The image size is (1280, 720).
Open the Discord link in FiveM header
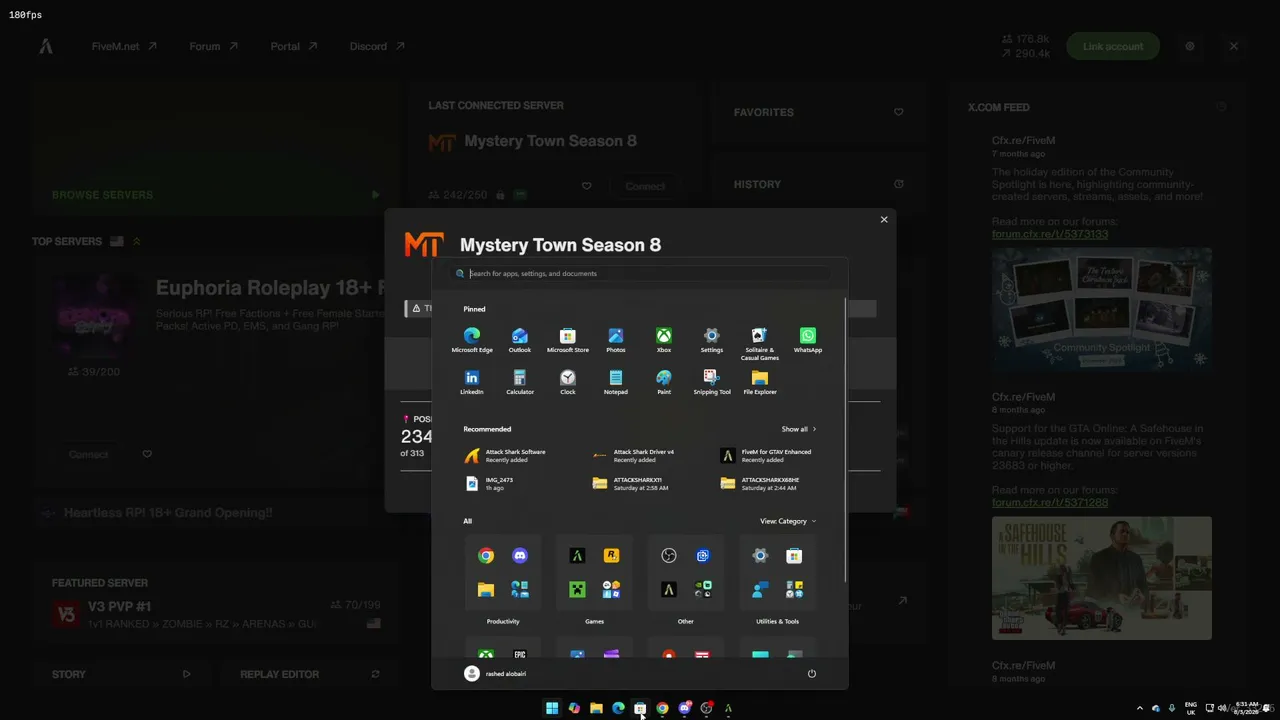point(377,46)
